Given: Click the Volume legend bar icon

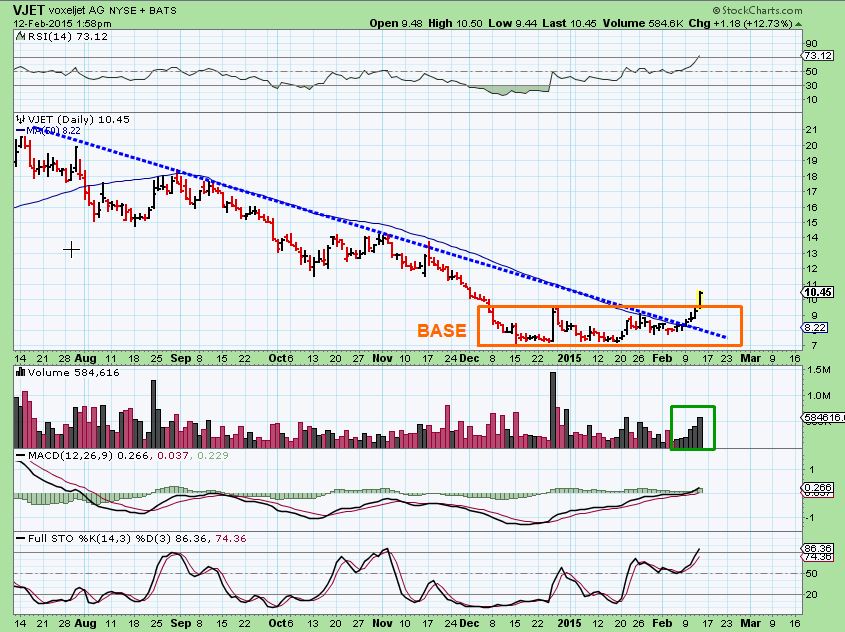Looking at the screenshot, I should [20, 372].
